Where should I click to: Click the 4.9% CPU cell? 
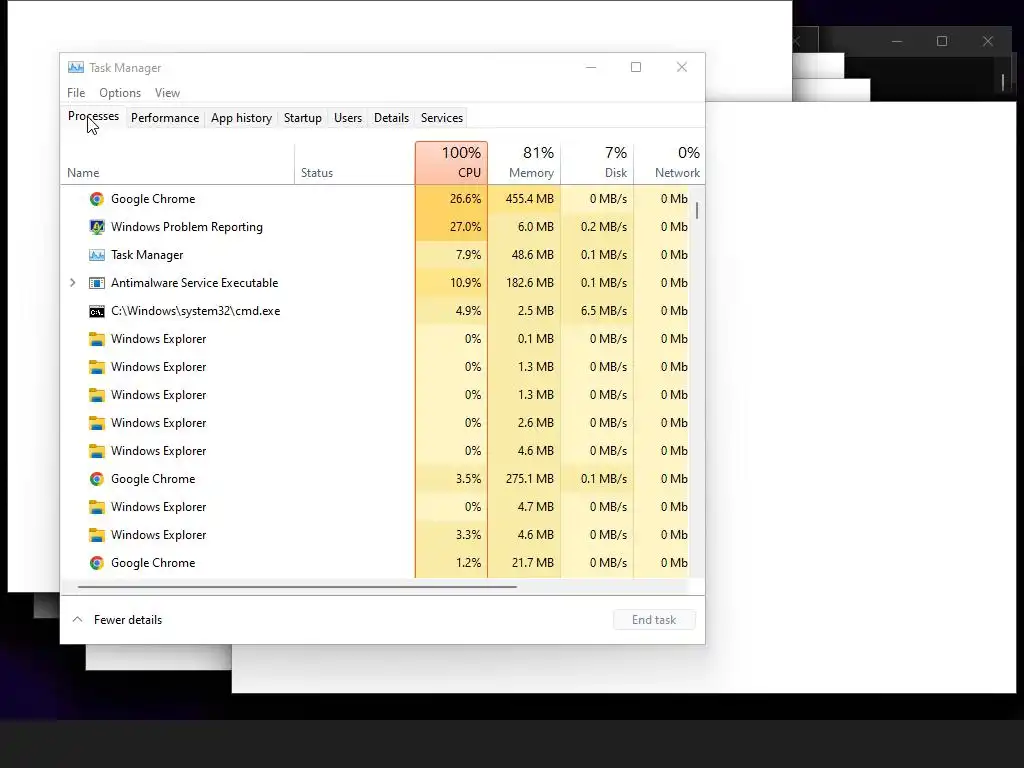click(451, 312)
